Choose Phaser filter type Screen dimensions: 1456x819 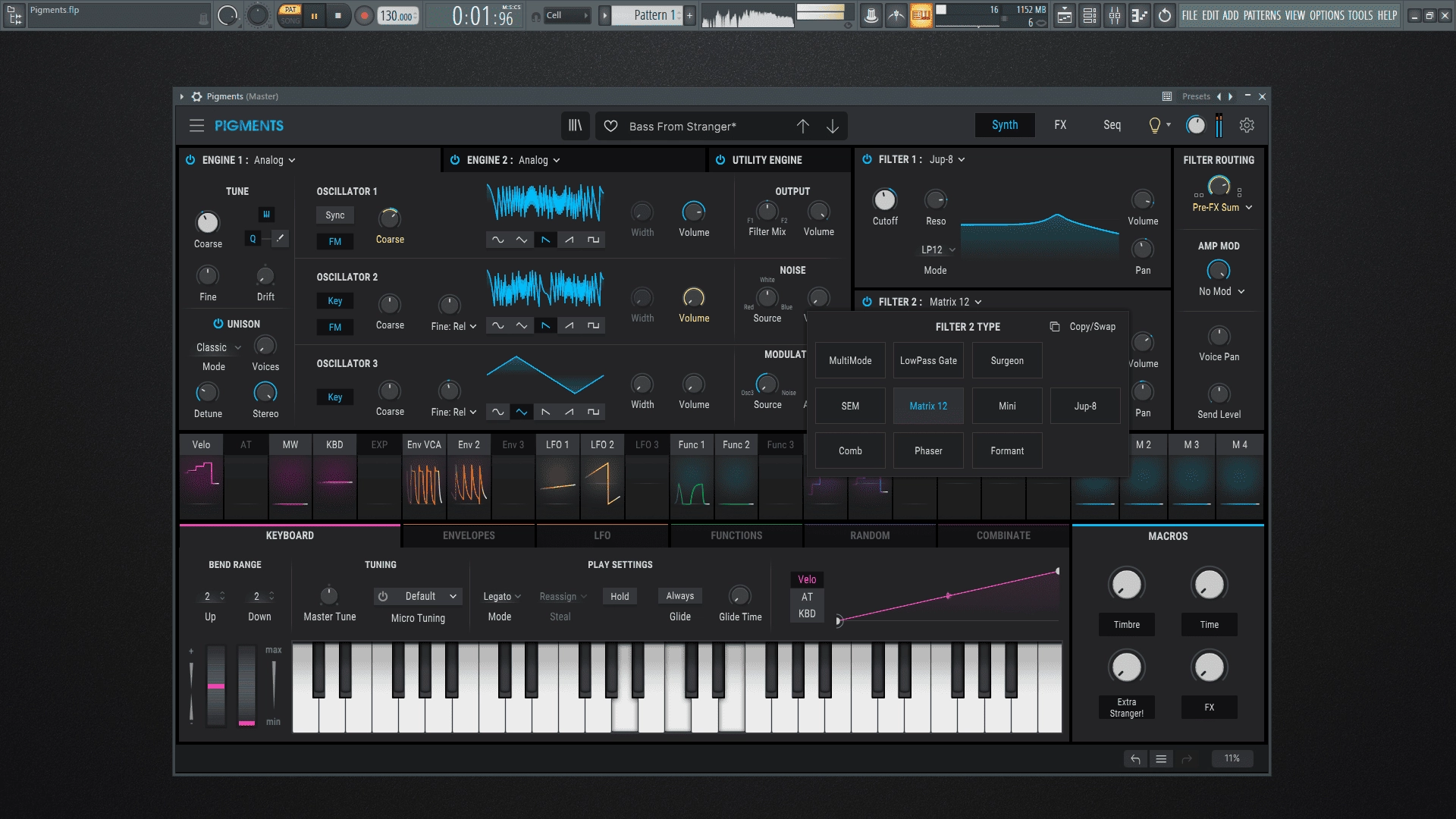(x=928, y=451)
